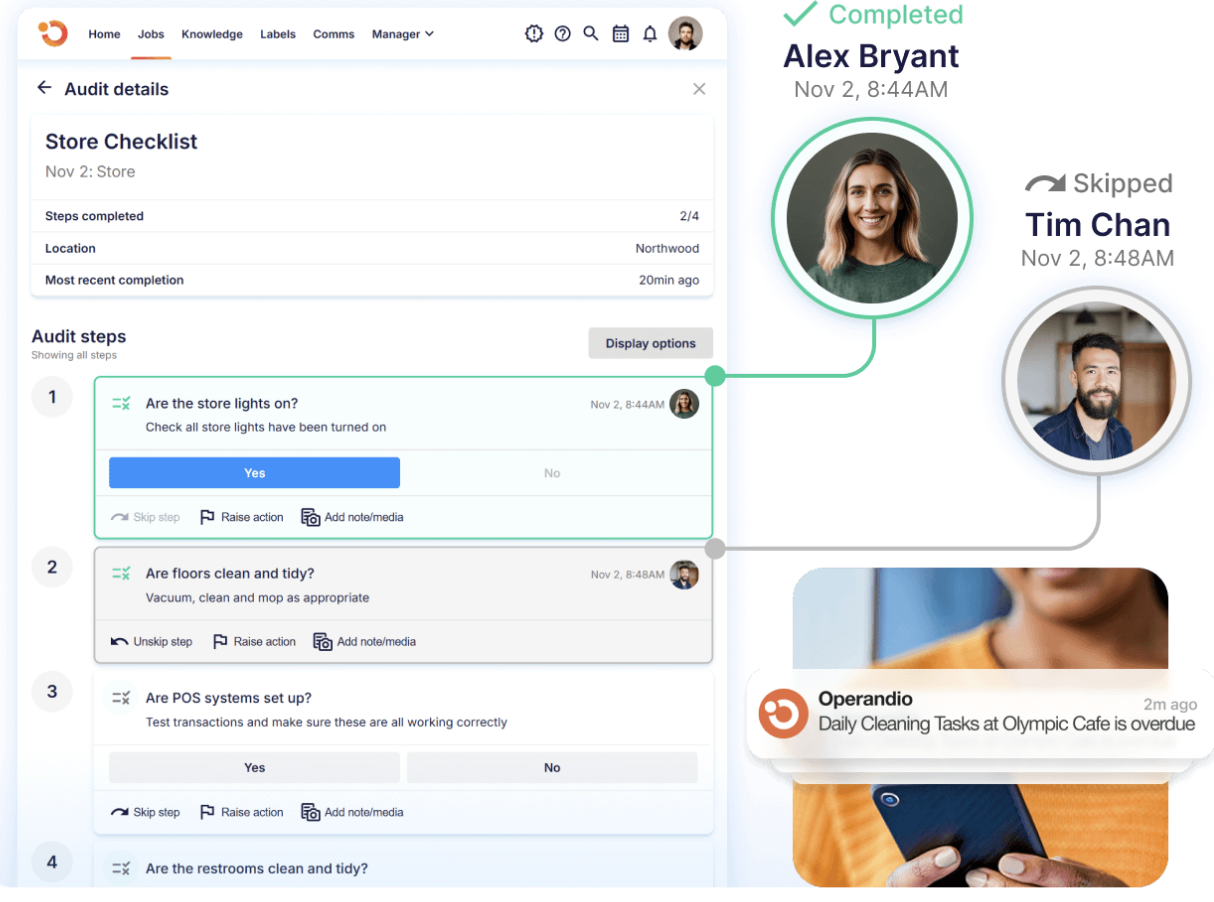Click the Tim Chan name heading

[1098, 224]
